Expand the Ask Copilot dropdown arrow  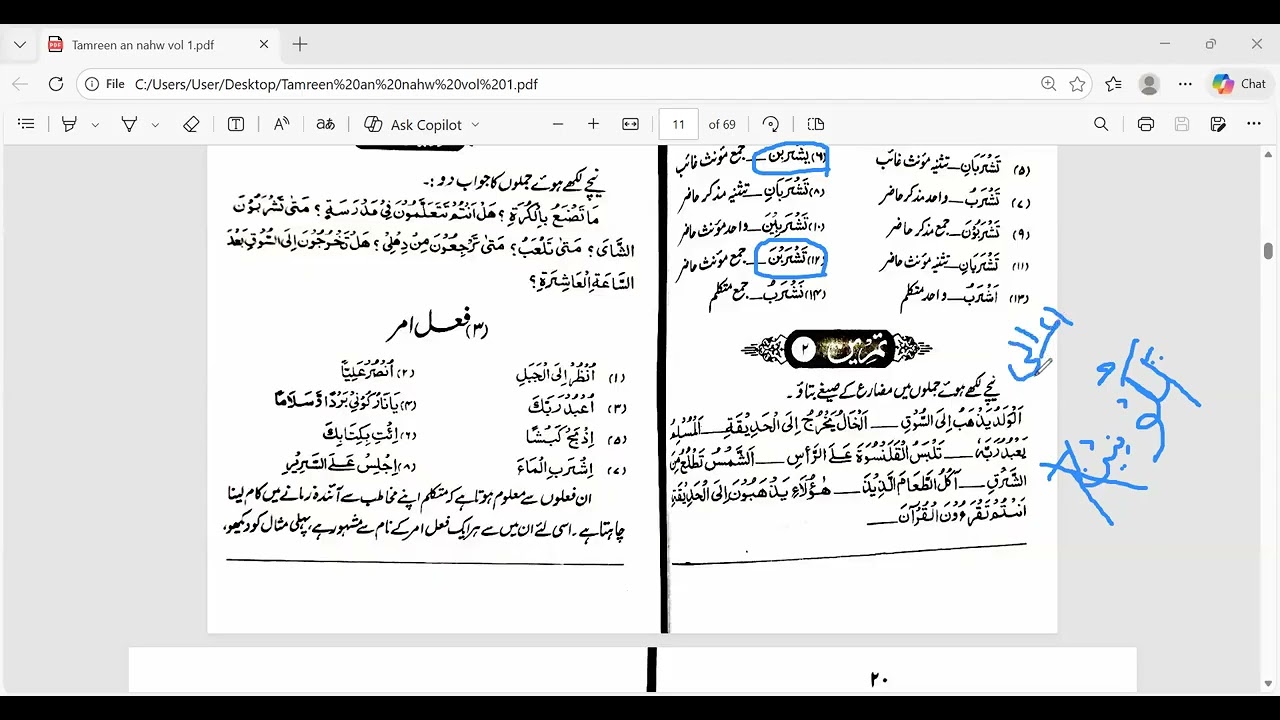click(x=475, y=124)
